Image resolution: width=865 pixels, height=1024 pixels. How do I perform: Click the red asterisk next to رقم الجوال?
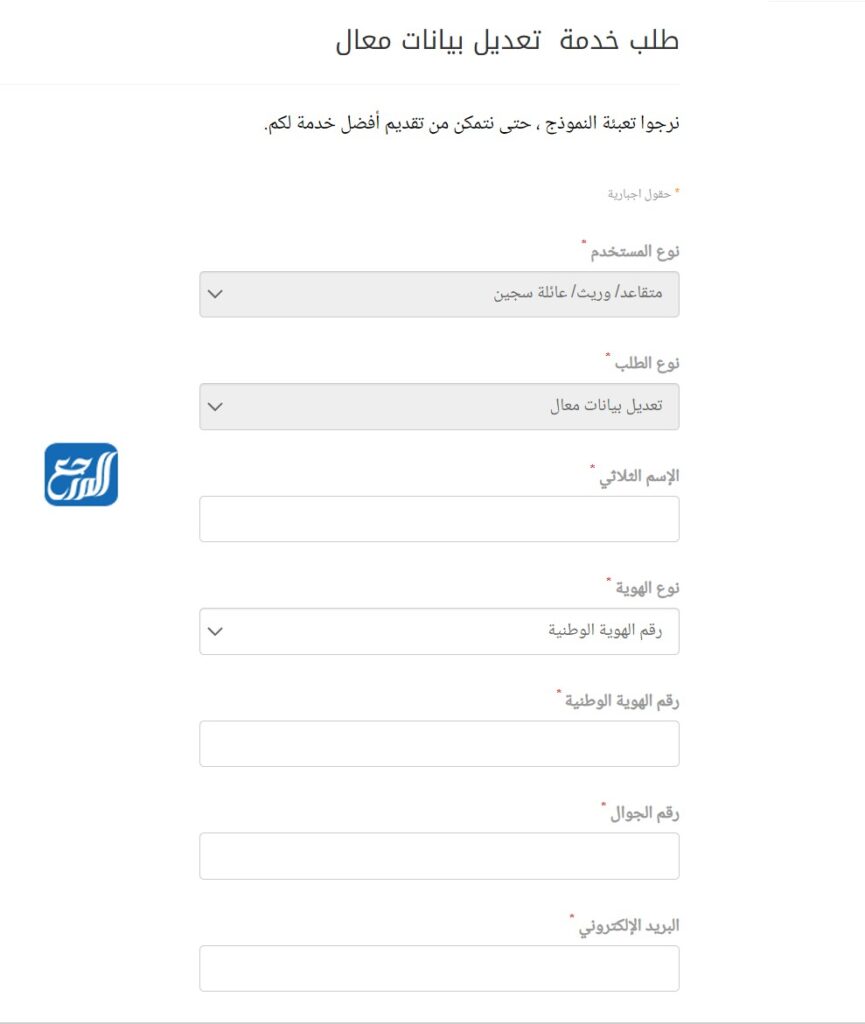click(602, 801)
